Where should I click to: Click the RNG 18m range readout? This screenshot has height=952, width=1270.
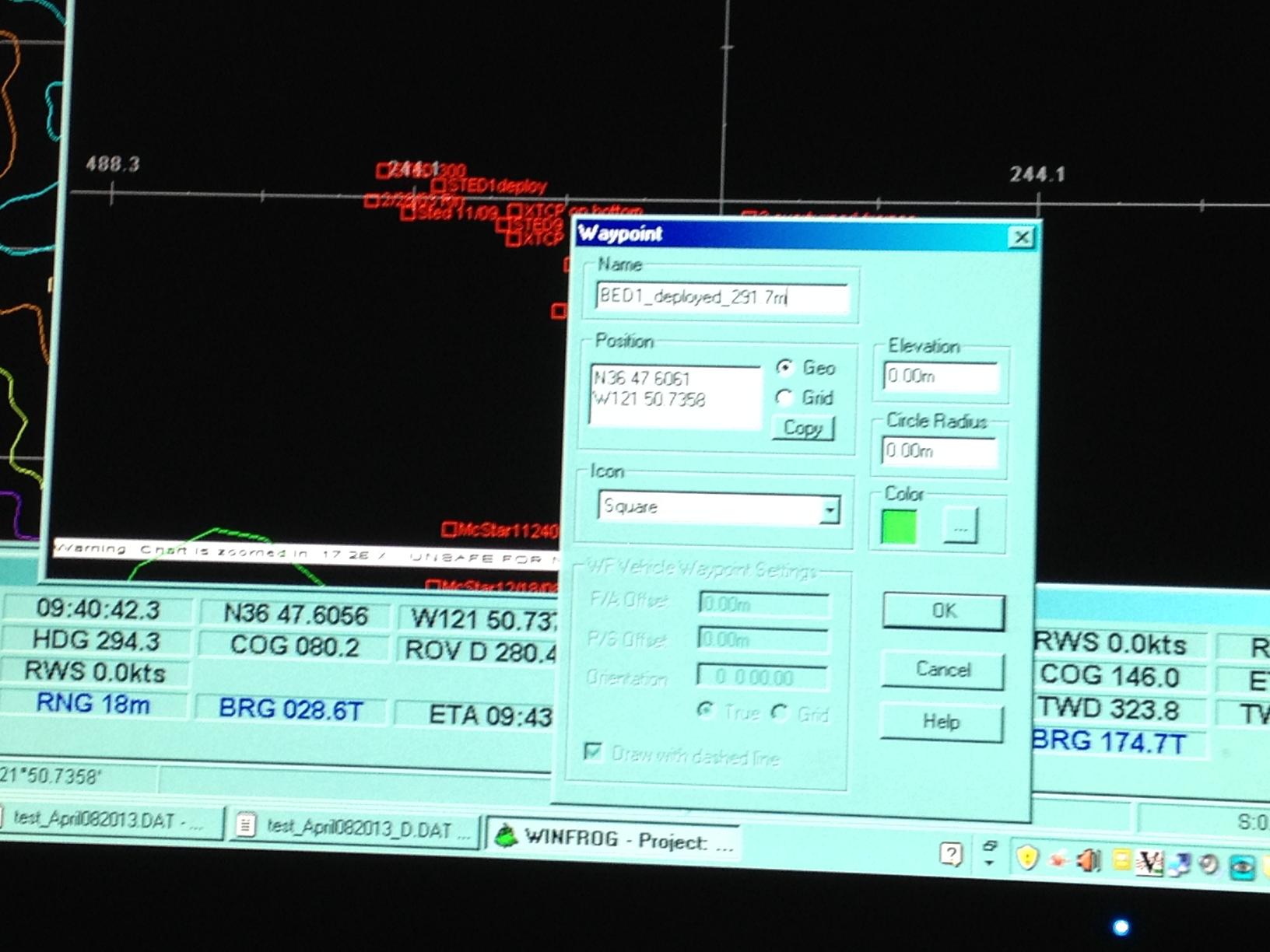93,704
